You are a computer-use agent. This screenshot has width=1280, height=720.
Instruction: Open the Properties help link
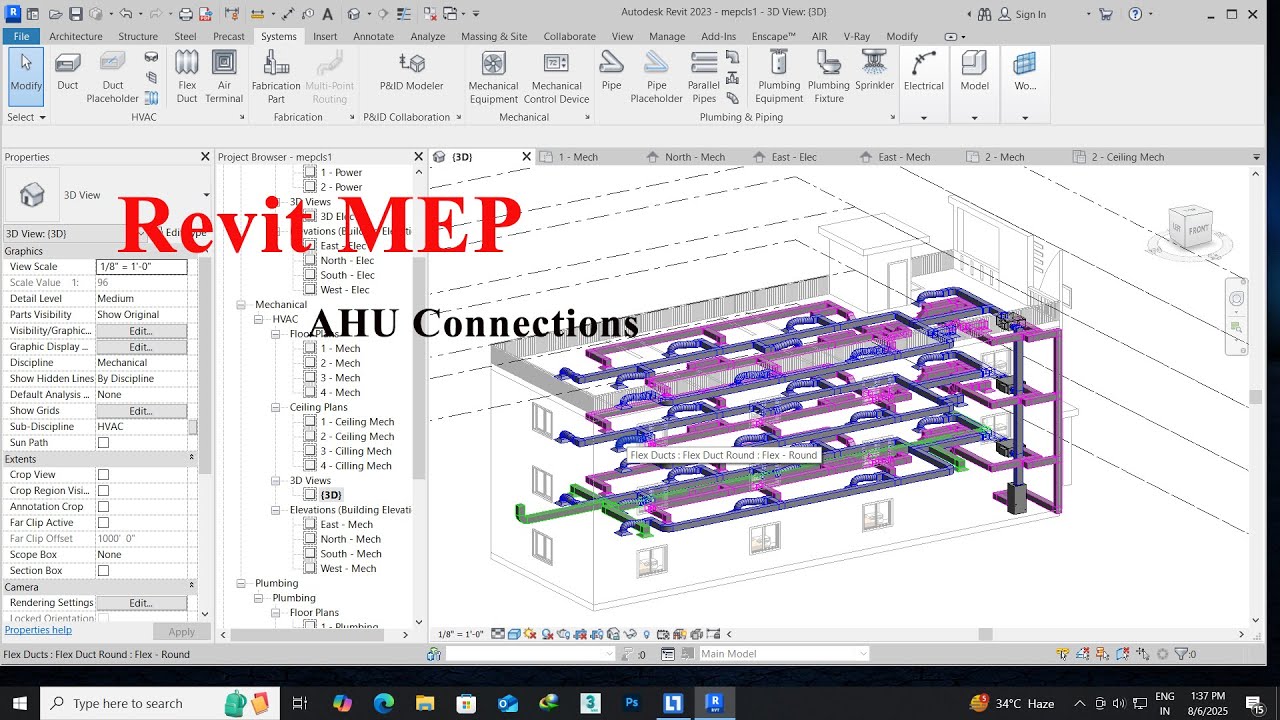coord(38,630)
